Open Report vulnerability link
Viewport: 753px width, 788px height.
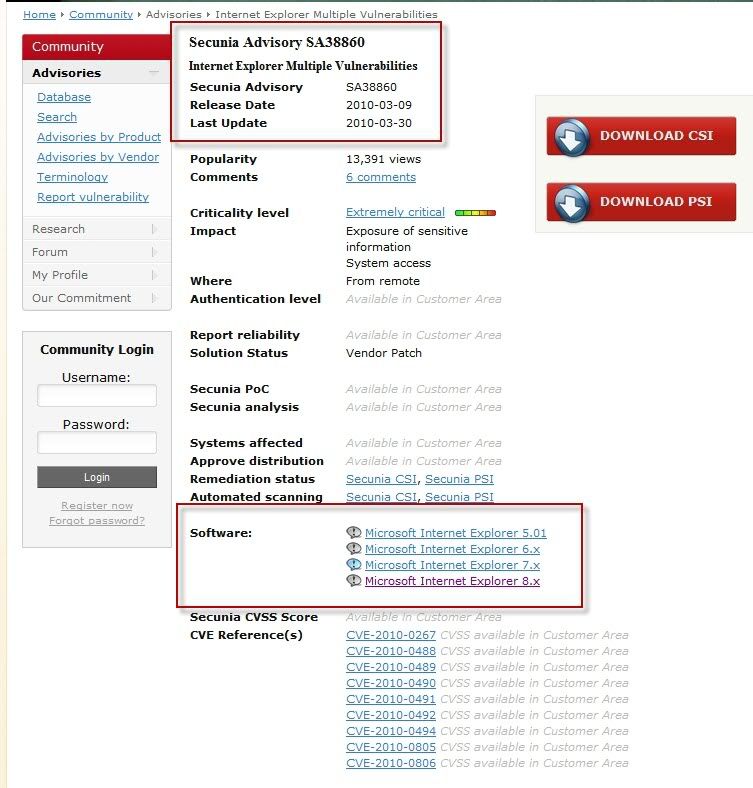(x=93, y=197)
